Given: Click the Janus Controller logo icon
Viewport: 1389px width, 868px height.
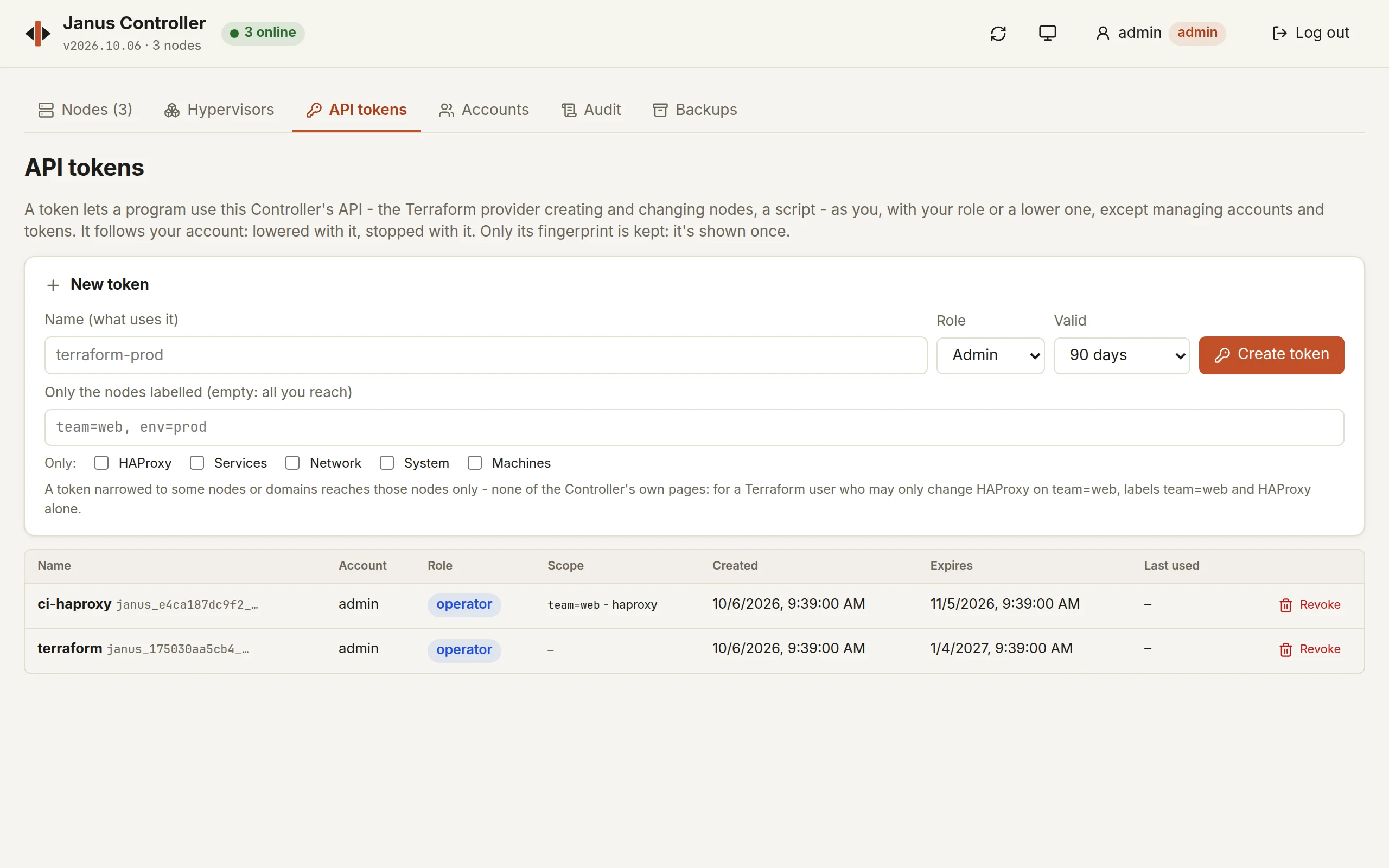Looking at the screenshot, I should pos(38,33).
